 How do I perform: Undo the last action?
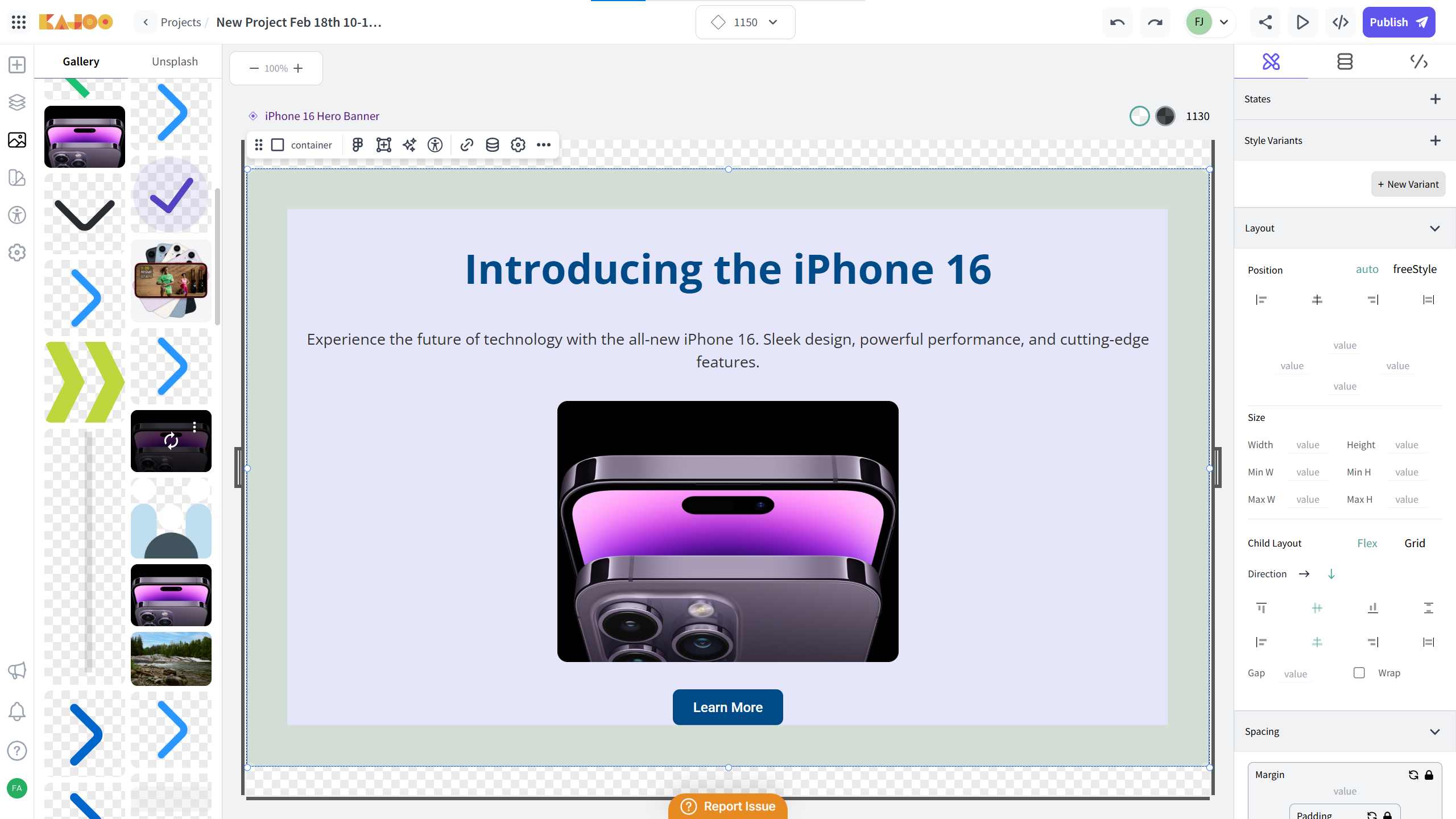point(1117,22)
